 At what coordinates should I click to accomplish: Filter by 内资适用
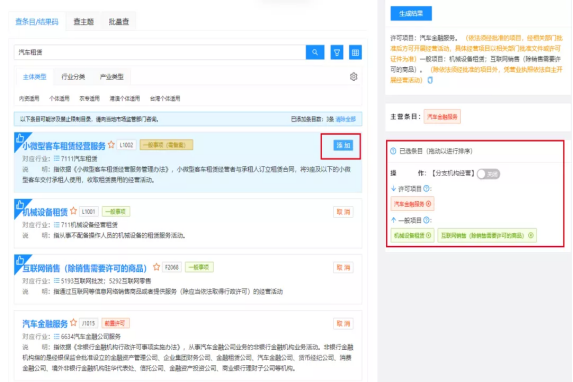pyautogui.click(x=29, y=98)
